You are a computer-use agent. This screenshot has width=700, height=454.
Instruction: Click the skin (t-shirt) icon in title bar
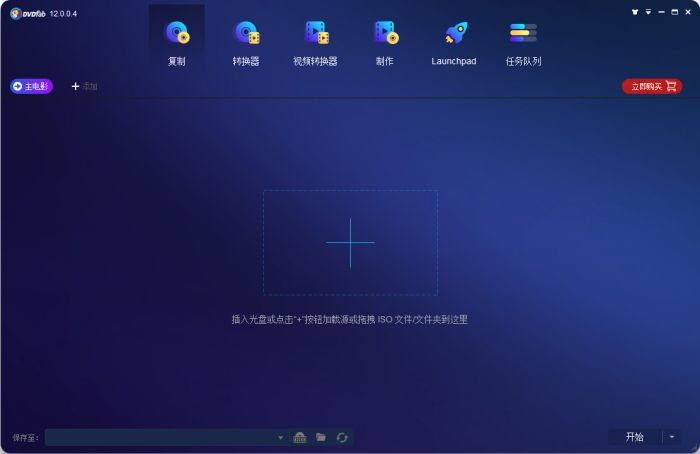click(x=634, y=12)
